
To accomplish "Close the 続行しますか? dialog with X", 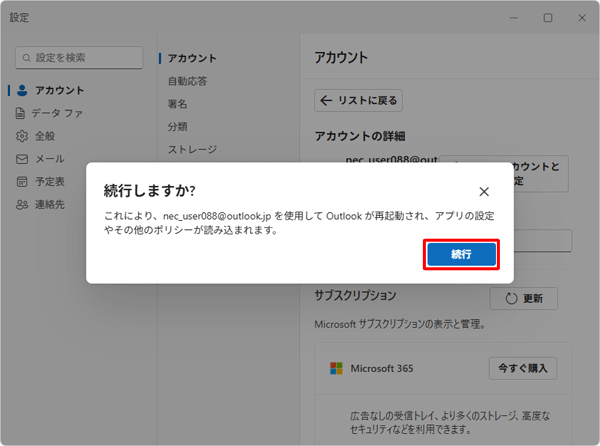I will [484, 192].
